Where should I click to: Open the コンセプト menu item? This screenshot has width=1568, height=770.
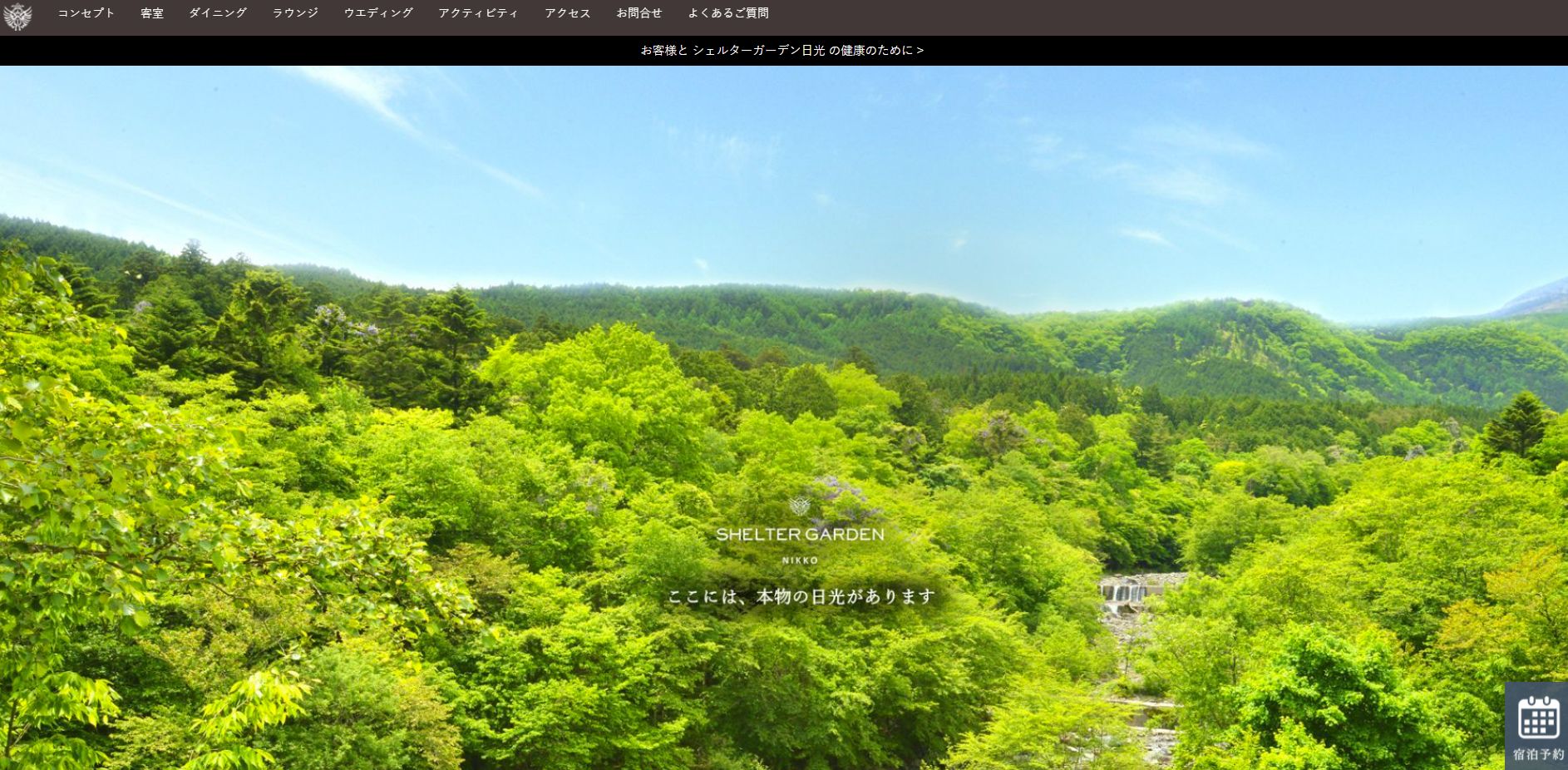pyautogui.click(x=86, y=13)
